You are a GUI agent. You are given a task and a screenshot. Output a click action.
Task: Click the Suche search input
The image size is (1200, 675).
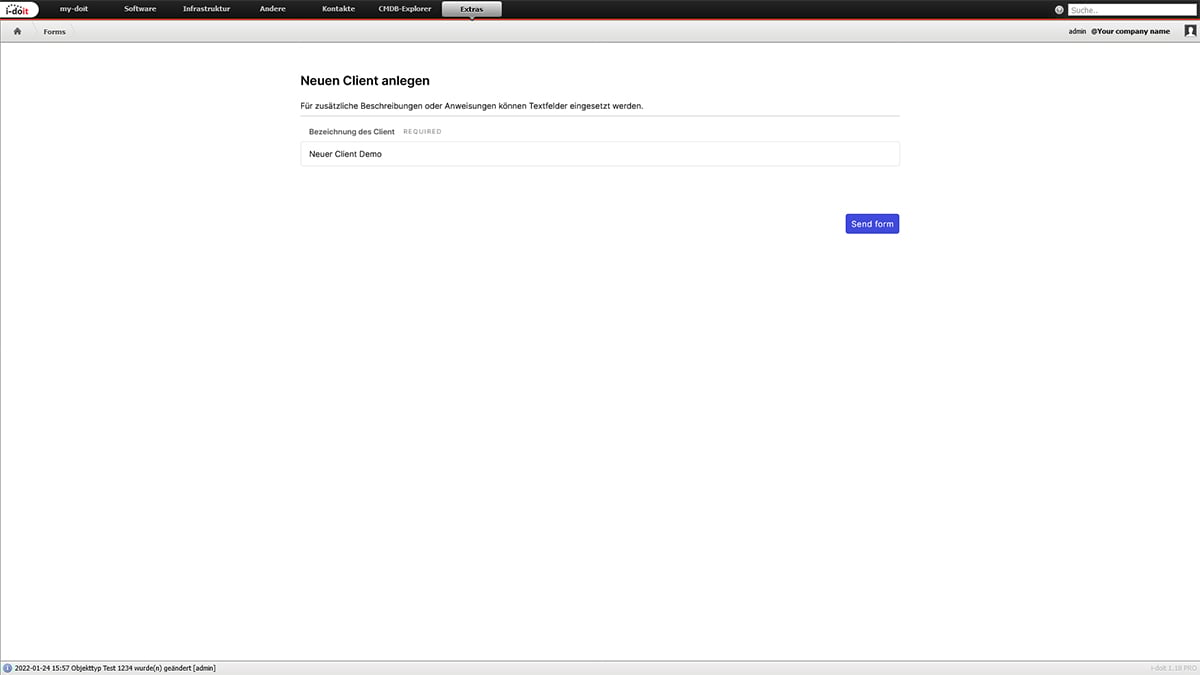[1132, 10]
